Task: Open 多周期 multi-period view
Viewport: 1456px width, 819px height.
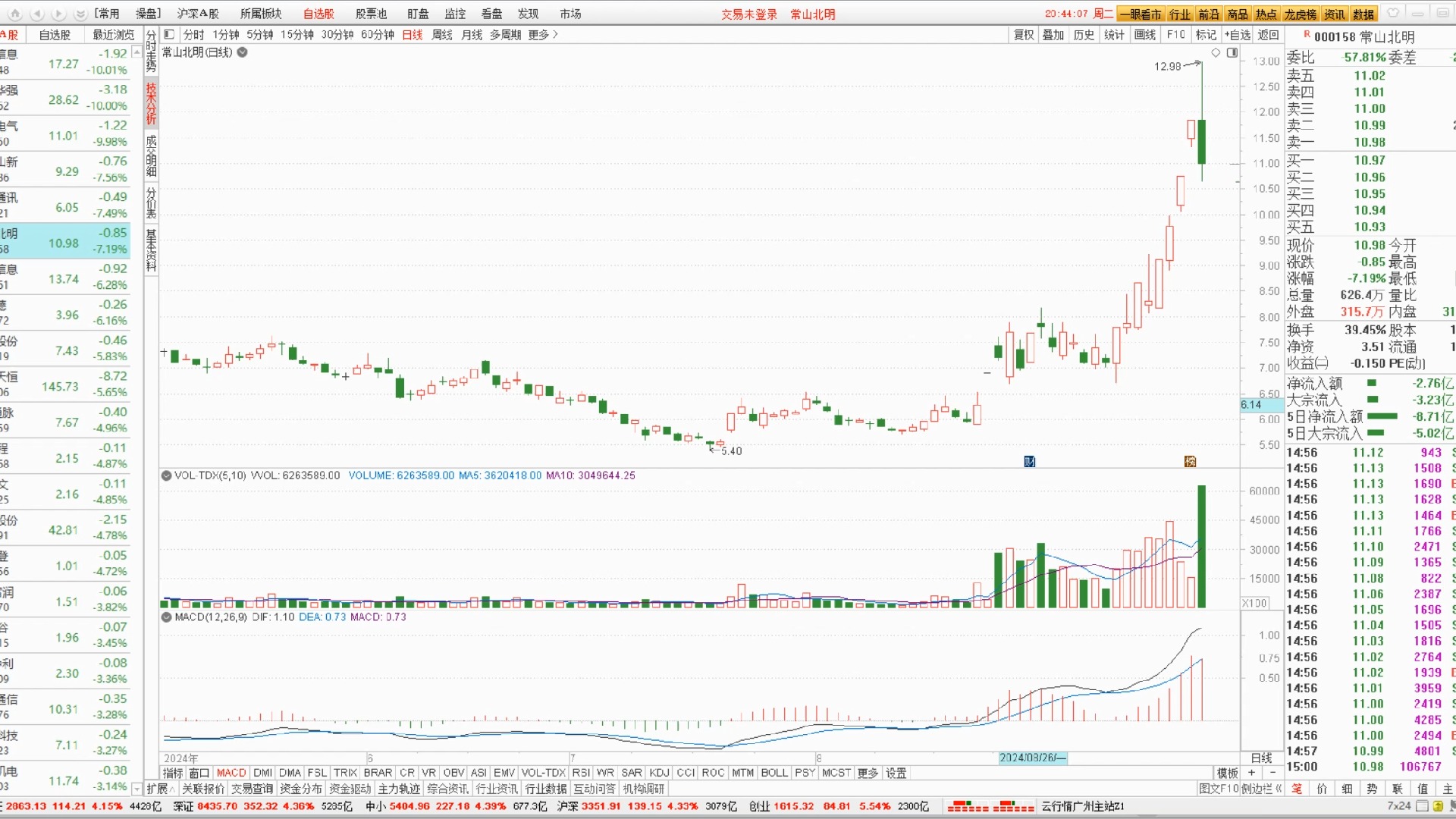Action: pyautogui.click(x=505, y=35)
